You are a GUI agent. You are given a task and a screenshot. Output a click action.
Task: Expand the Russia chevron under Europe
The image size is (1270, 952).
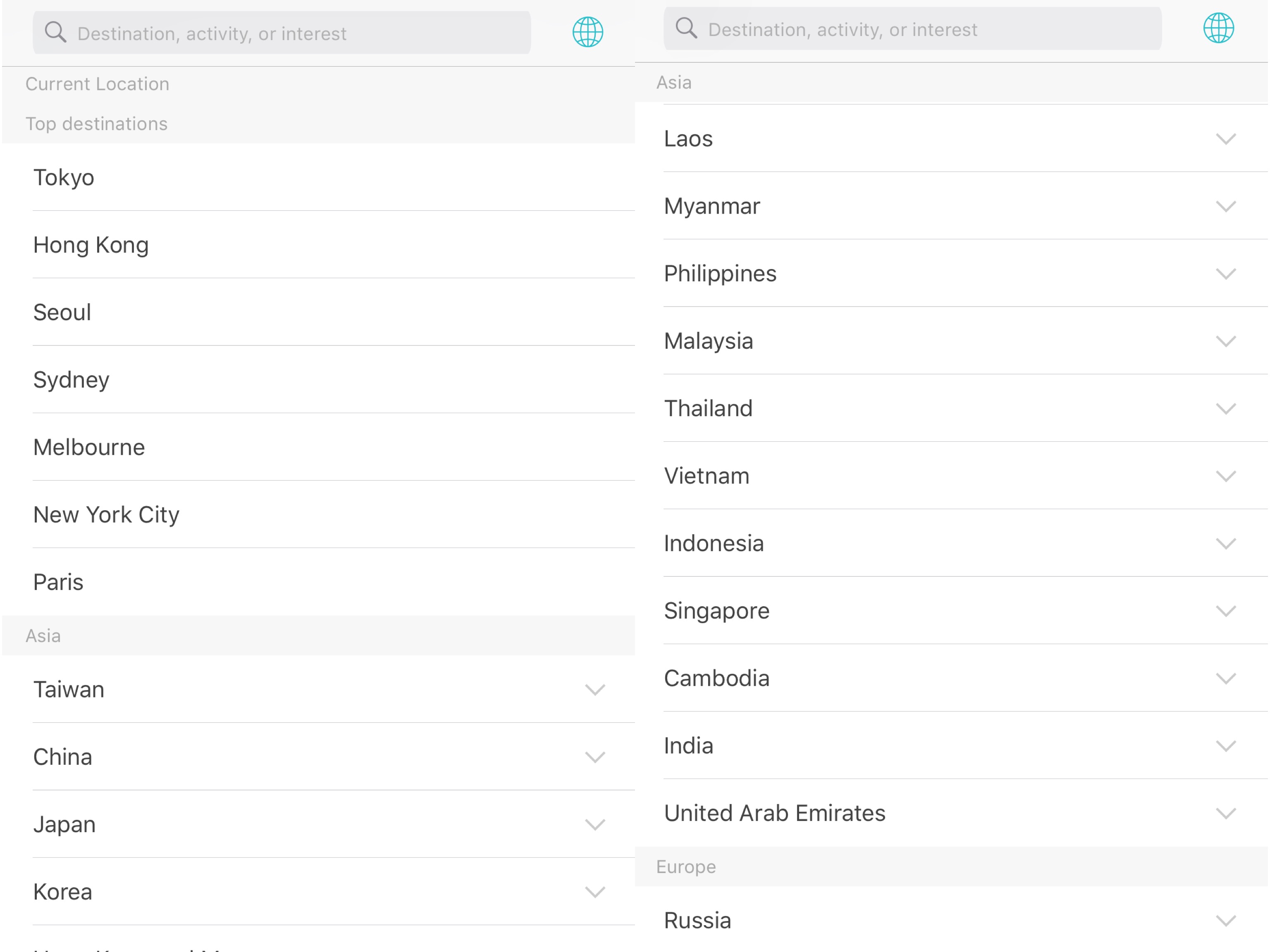coord(1225,921)
